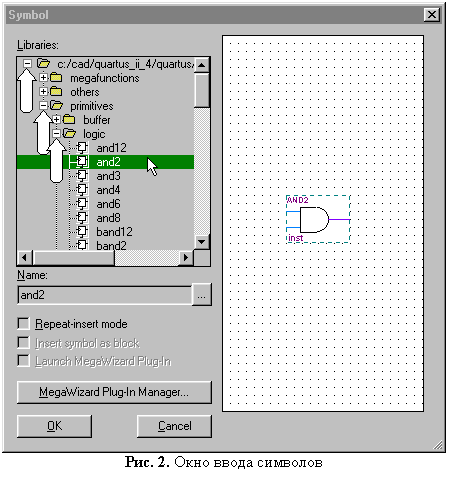Collapse the logic folder node
This screenshot has width=450, height=477.
coord(56,134)
